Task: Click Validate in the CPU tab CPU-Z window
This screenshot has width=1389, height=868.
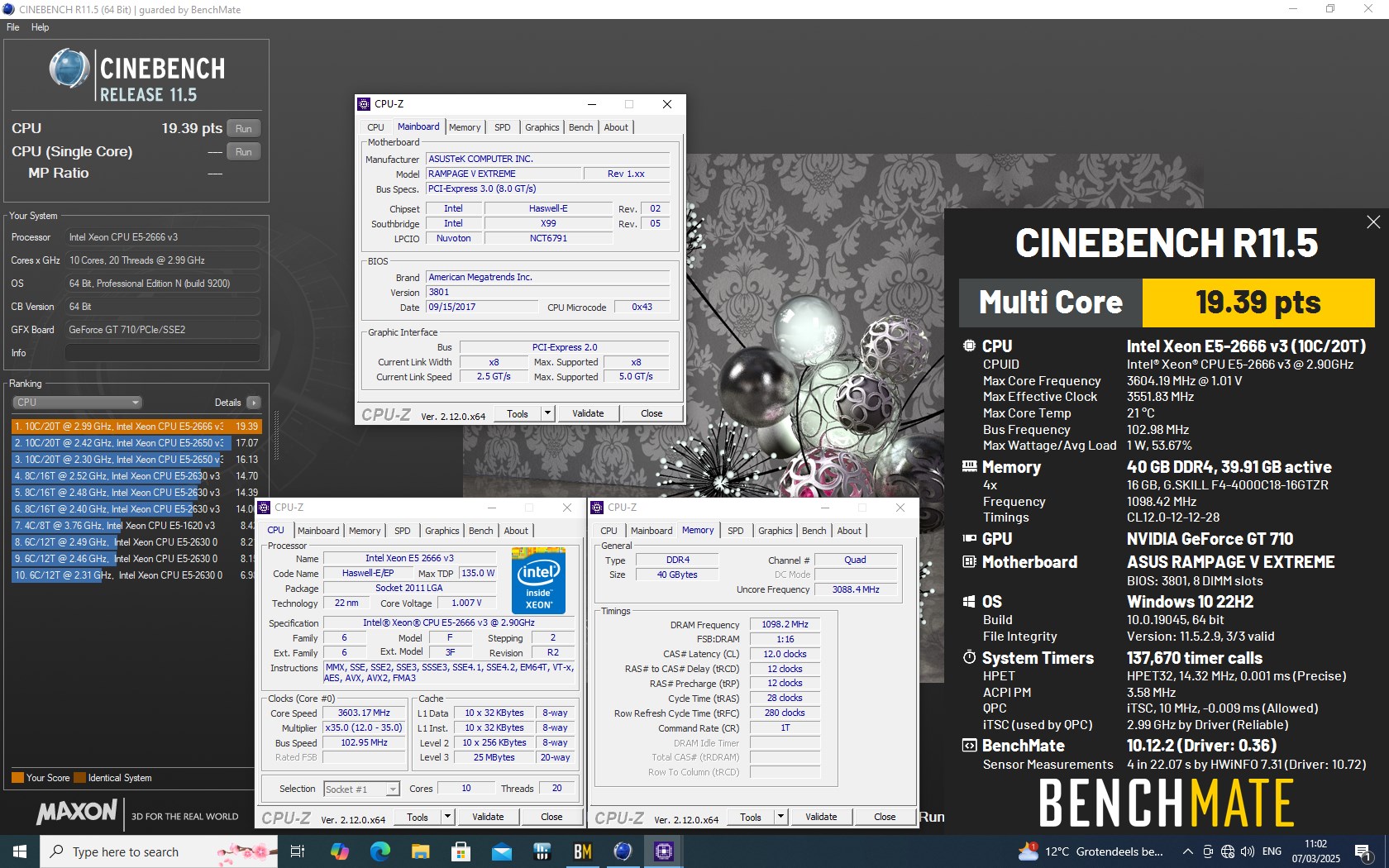Action: (488, 818)
